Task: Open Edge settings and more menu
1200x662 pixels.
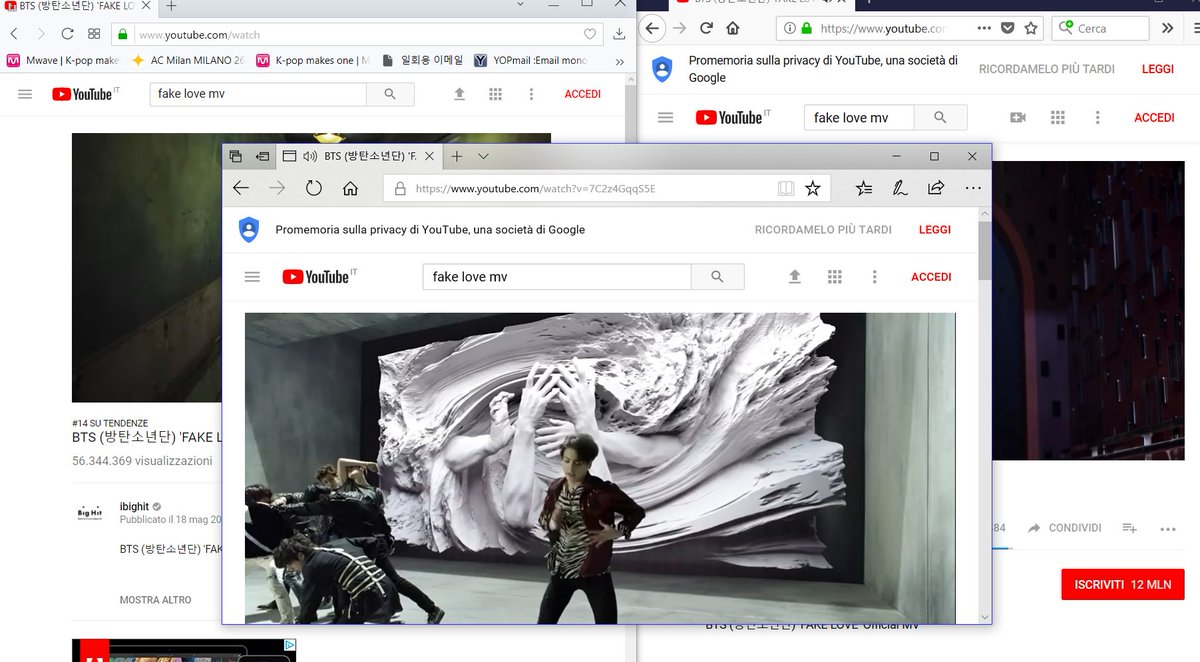Action: 973,188
